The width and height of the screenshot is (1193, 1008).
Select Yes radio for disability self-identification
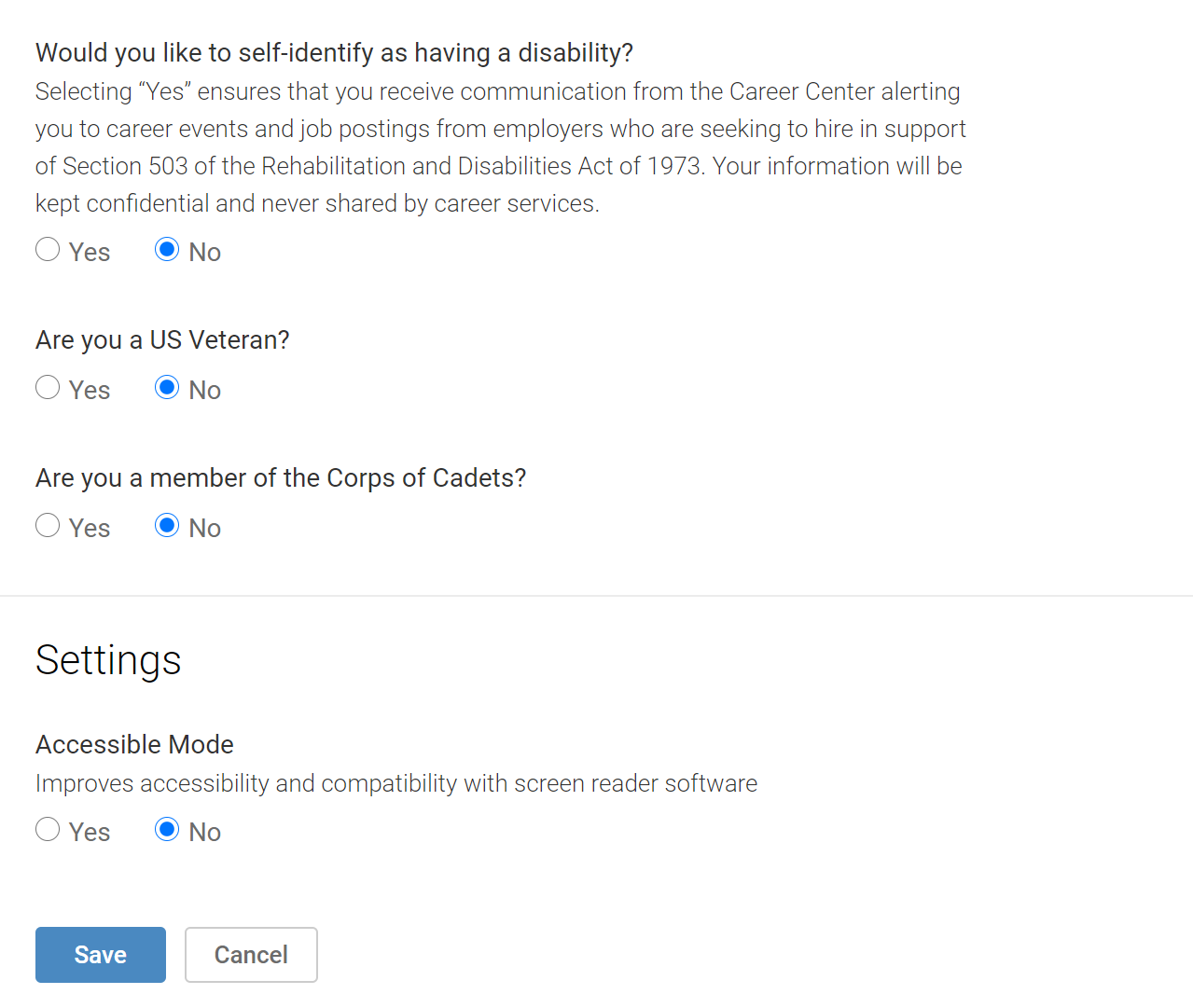[x=48, y=250]
